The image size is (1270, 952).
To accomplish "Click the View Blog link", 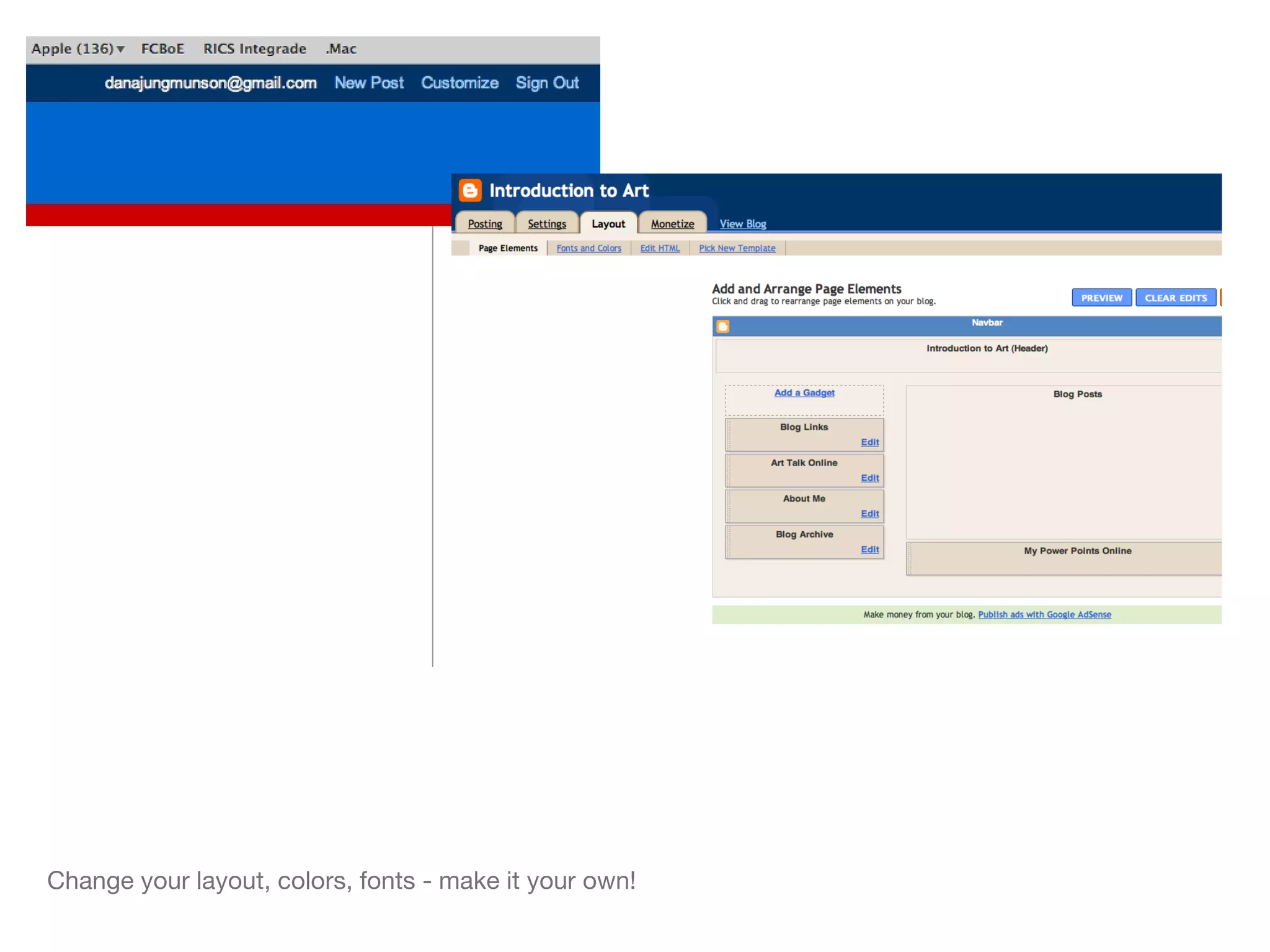I will (x=743, y=224).
